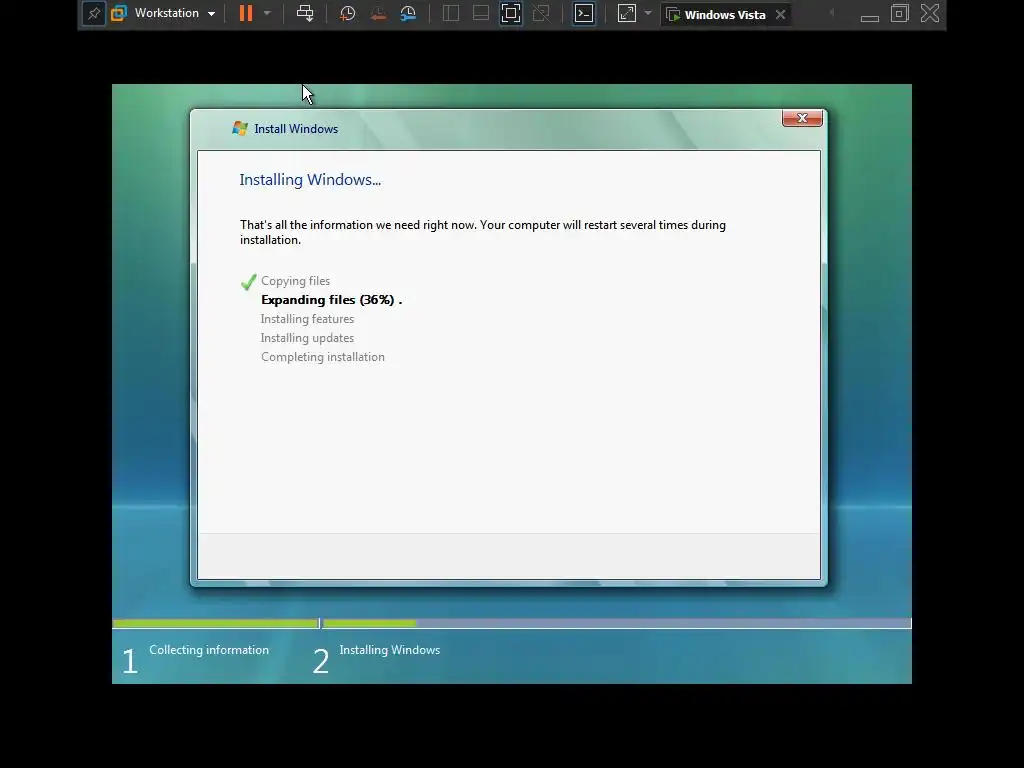Click the stretch guest display icon

[626, 13]
